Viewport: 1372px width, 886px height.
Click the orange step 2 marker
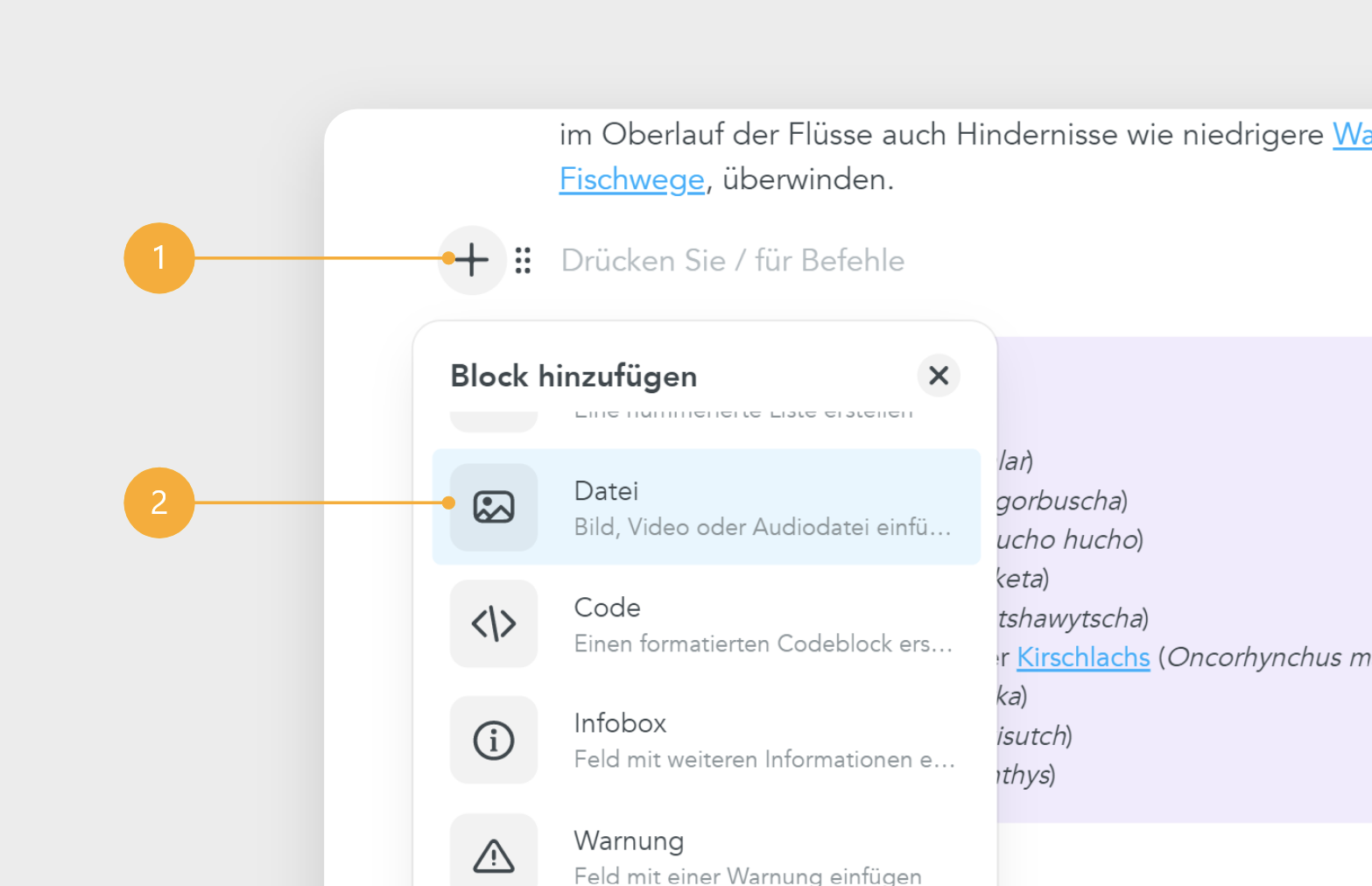click(x=159, y=503)
